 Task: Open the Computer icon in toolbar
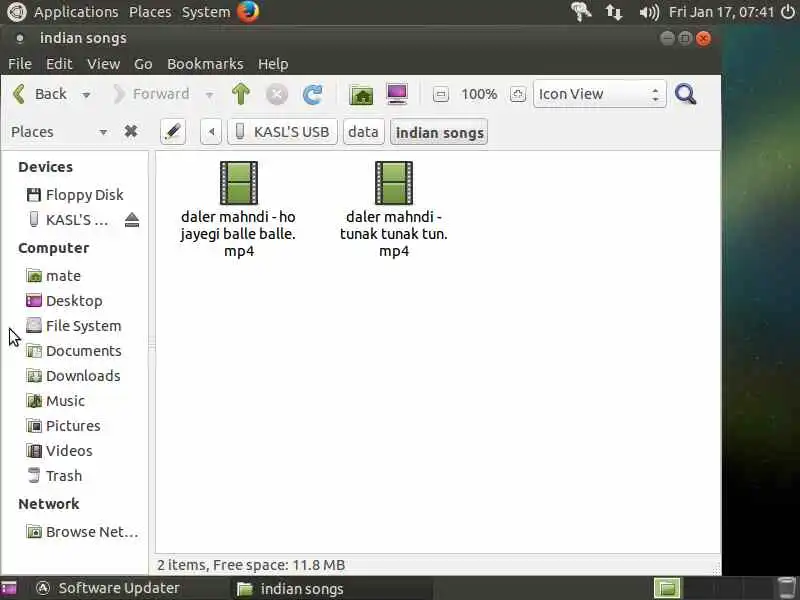click(x=397, y=94)
